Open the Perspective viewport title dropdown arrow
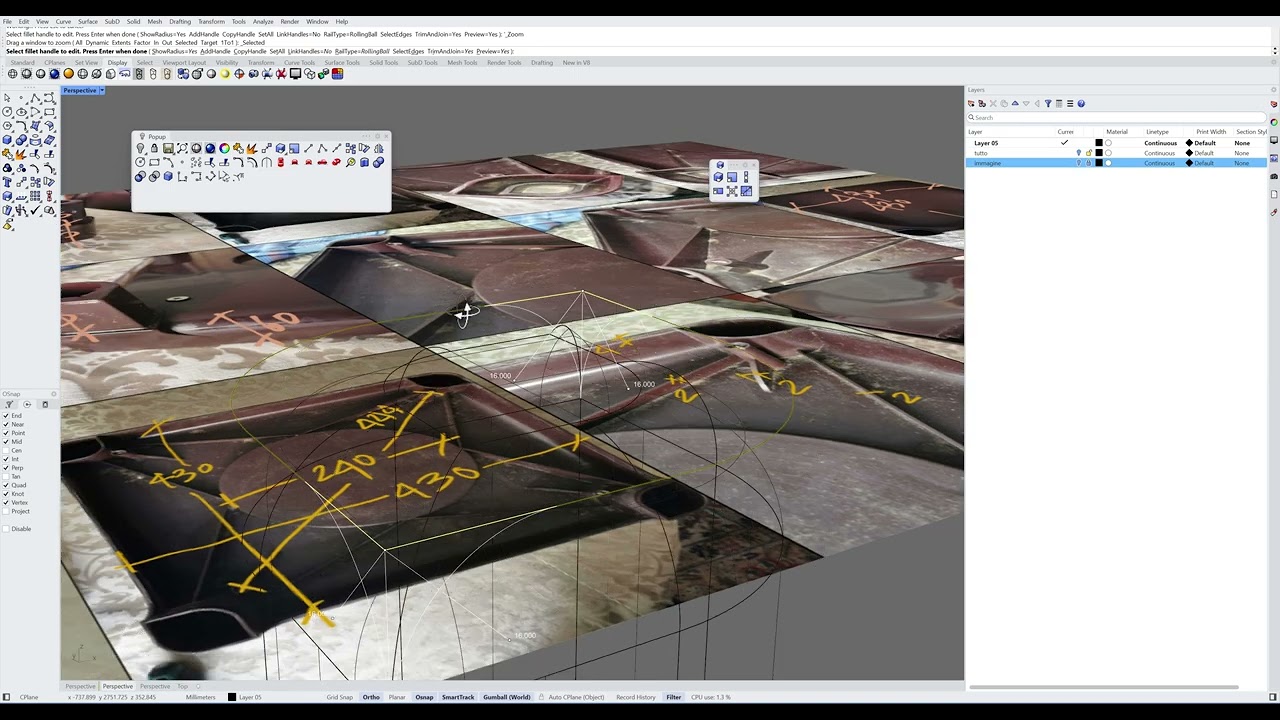 coord(102,91)
